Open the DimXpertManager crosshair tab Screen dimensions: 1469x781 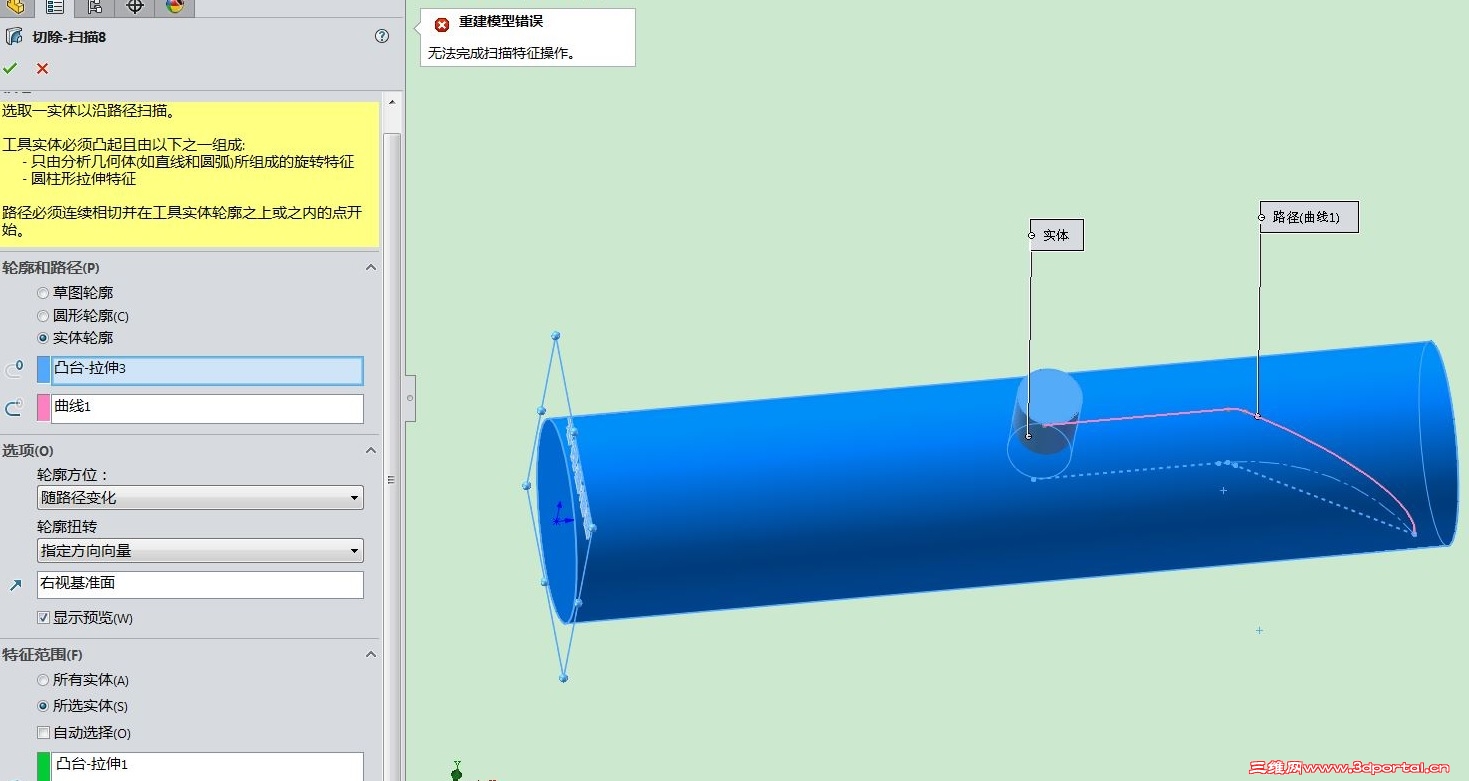[x=135, y=7]
